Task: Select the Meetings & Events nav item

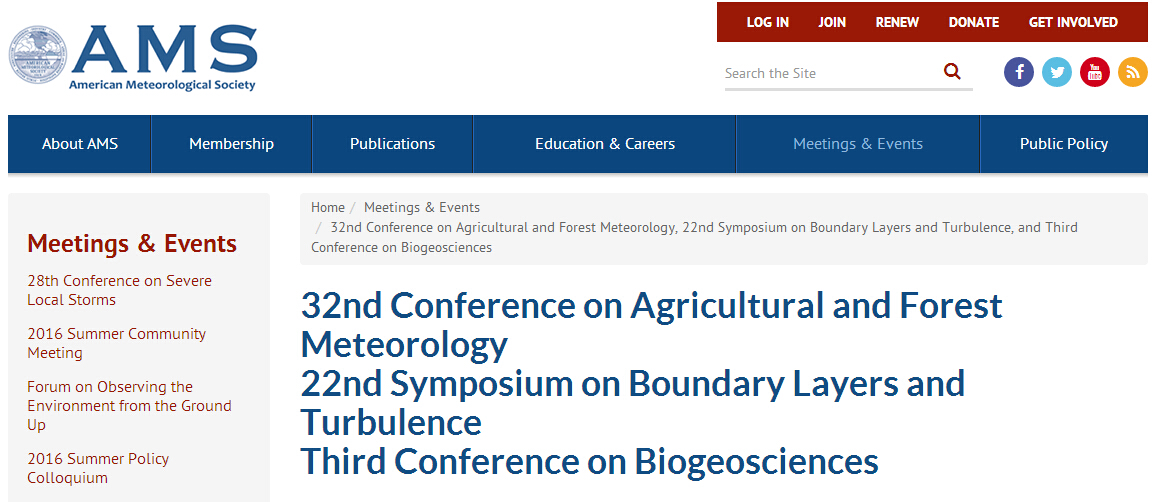Action: [858, 144]
